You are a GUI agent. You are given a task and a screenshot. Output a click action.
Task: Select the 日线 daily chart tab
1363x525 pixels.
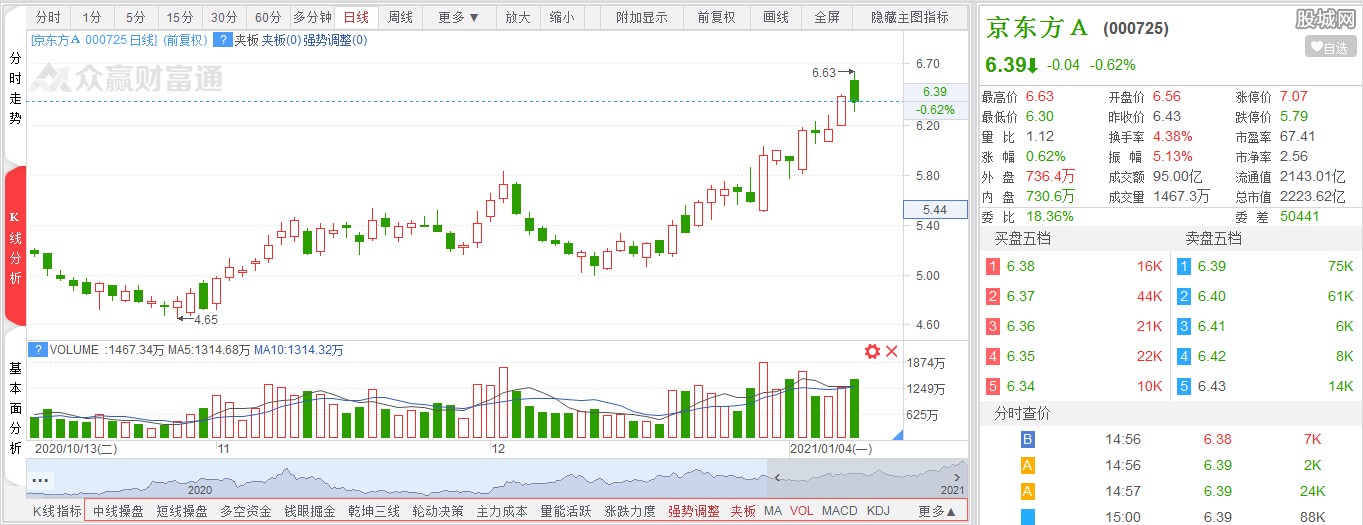pos(356,17)
